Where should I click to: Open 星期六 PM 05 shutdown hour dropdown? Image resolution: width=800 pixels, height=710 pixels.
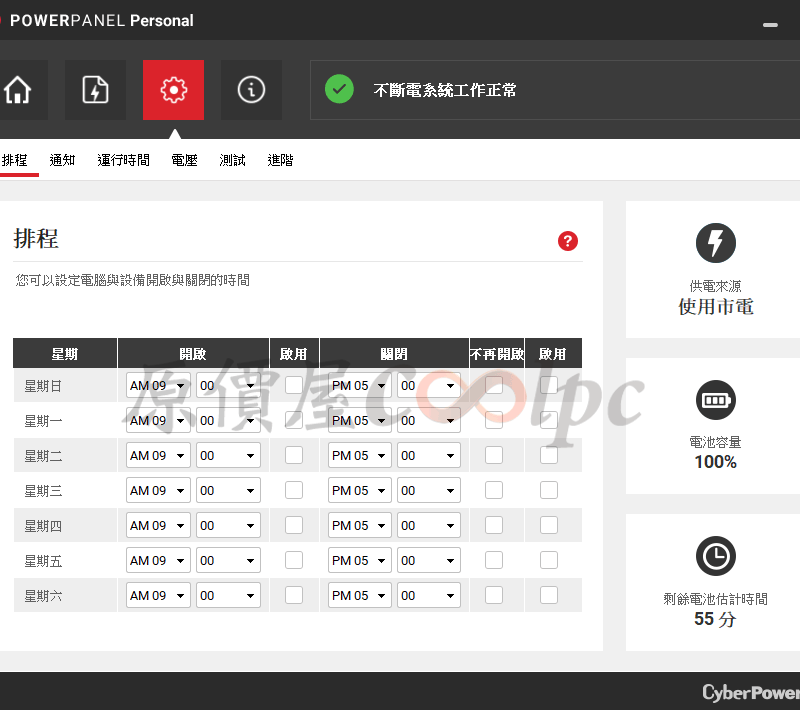360,595
